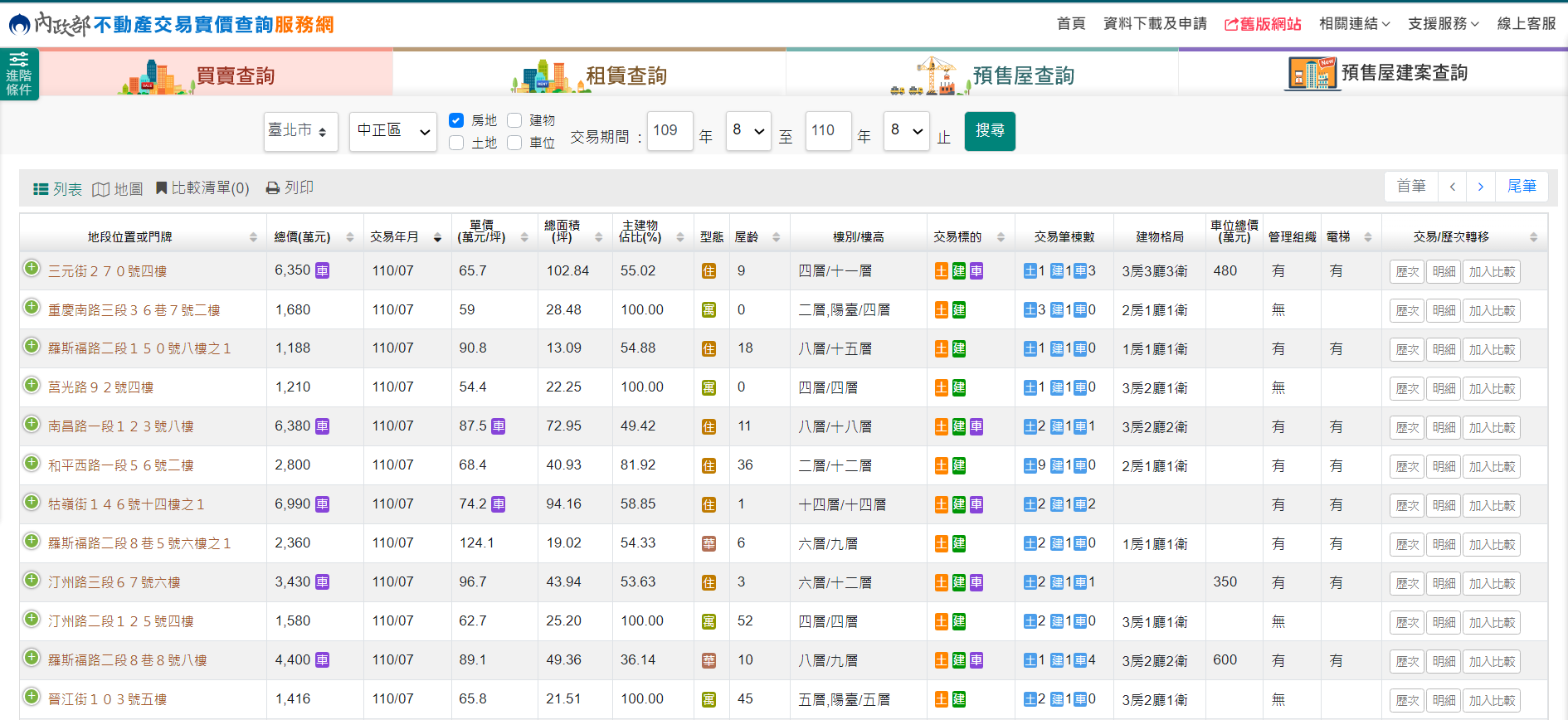The image size is (1568, 720).
Task: Check the 車位 checkbox
Action: coord(514,143)
